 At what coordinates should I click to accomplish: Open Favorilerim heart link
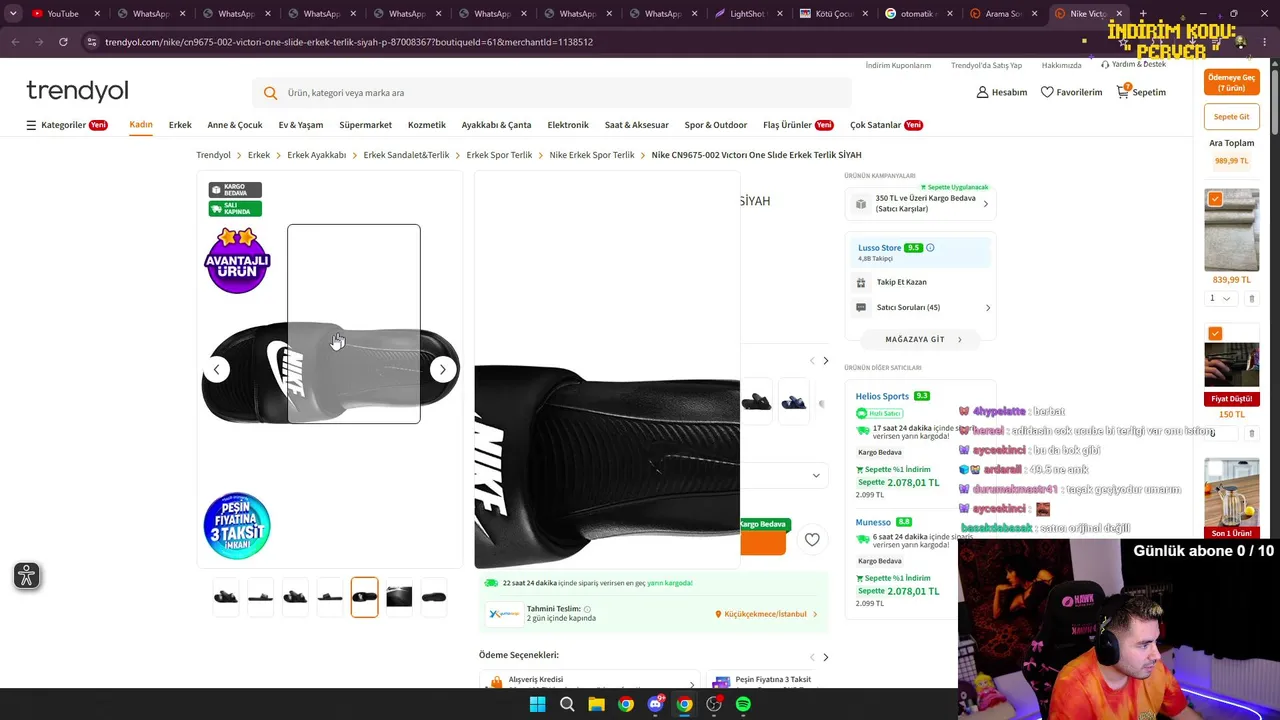[x=1071, y=92]
